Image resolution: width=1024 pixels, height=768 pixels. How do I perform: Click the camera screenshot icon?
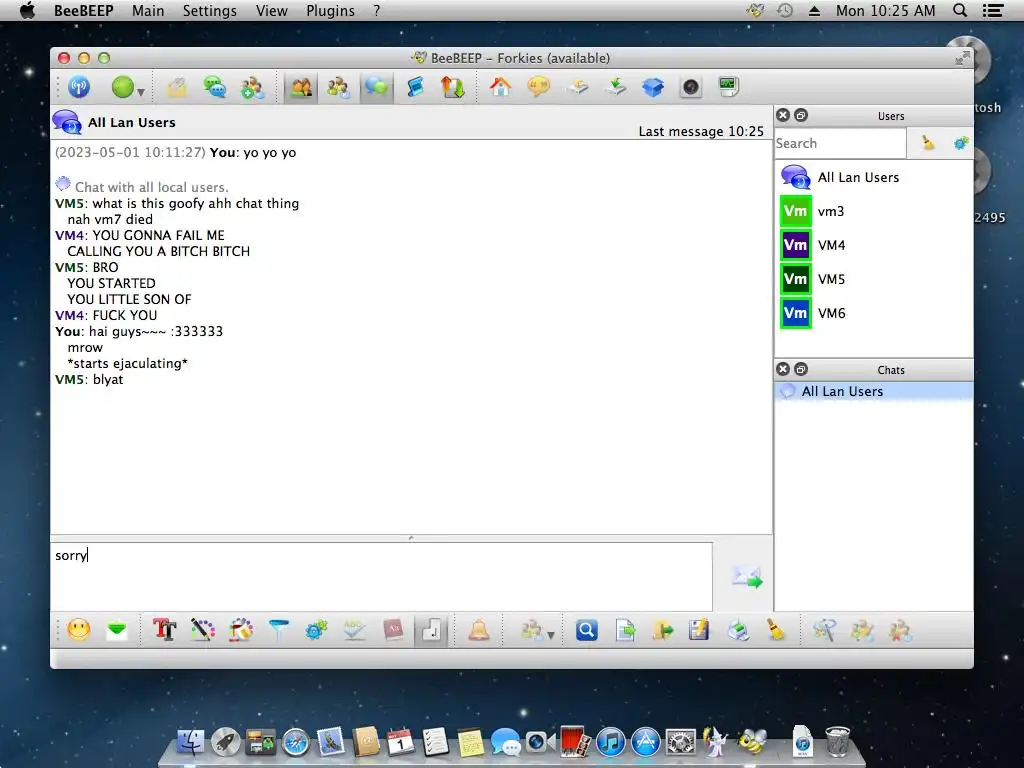tap(690, 87)
